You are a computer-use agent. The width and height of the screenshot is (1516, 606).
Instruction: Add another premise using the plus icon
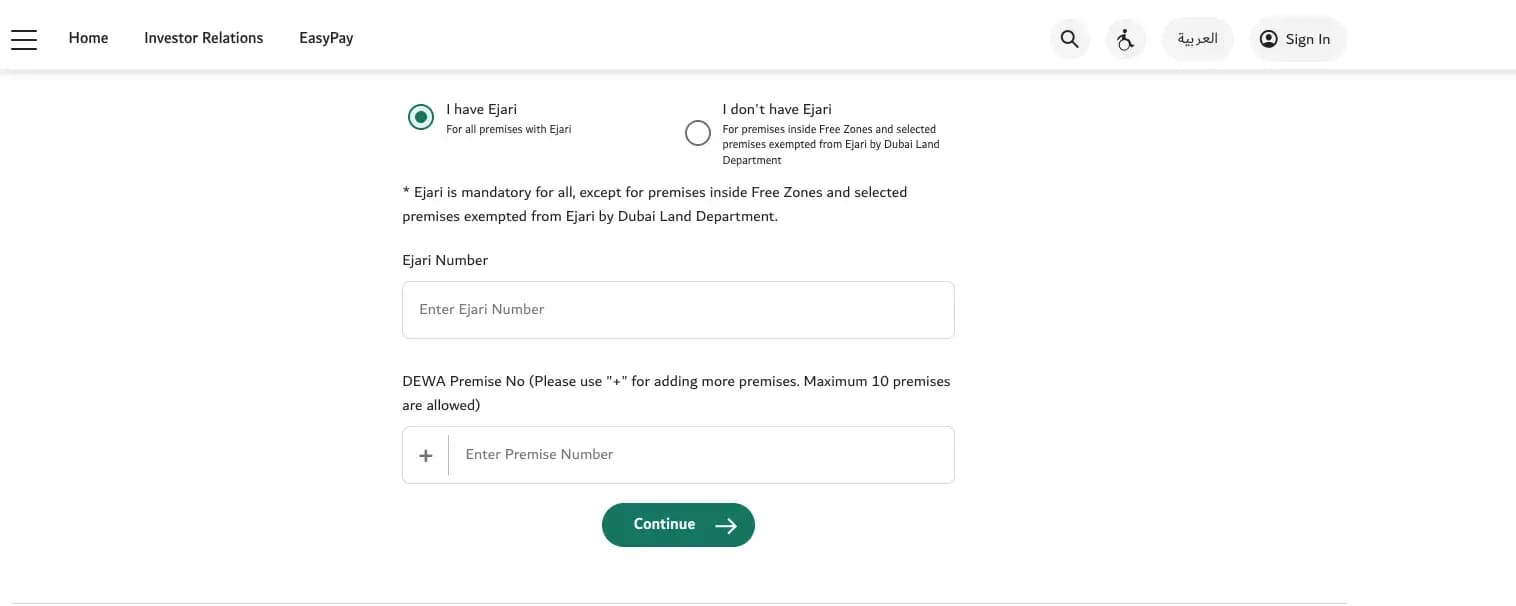pyautogui.click(x=425, y=455)
